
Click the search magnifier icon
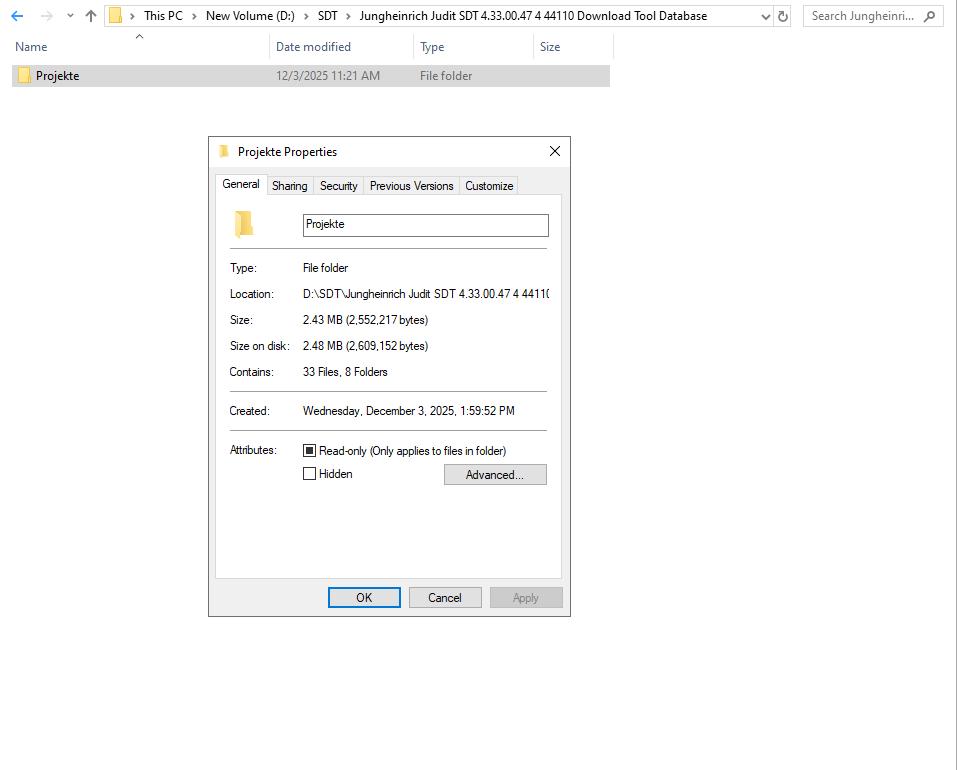[x=929, y=16]
